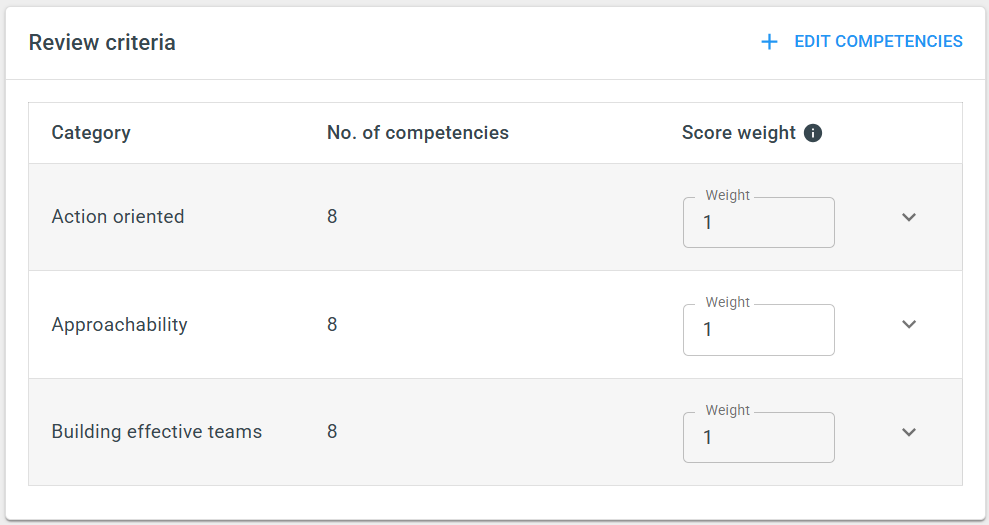Focus the Action oriented weight field
Viewport: 989px width, 525px height.
pyautogui.click(x=759, y=222)
